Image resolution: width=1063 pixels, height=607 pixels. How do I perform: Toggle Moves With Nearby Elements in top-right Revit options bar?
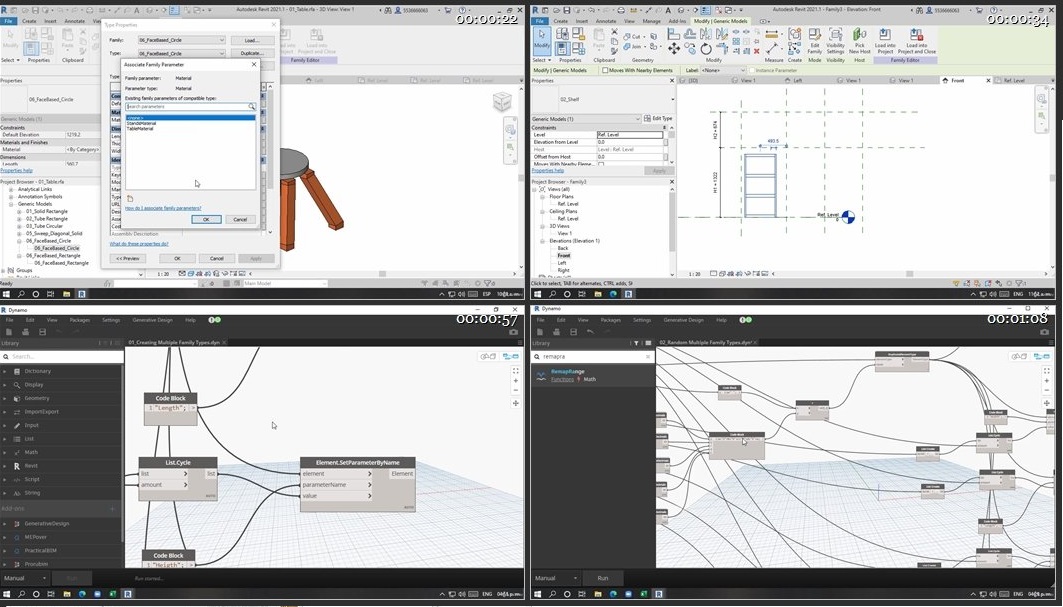pyautogui.click(x=604, y=70)
